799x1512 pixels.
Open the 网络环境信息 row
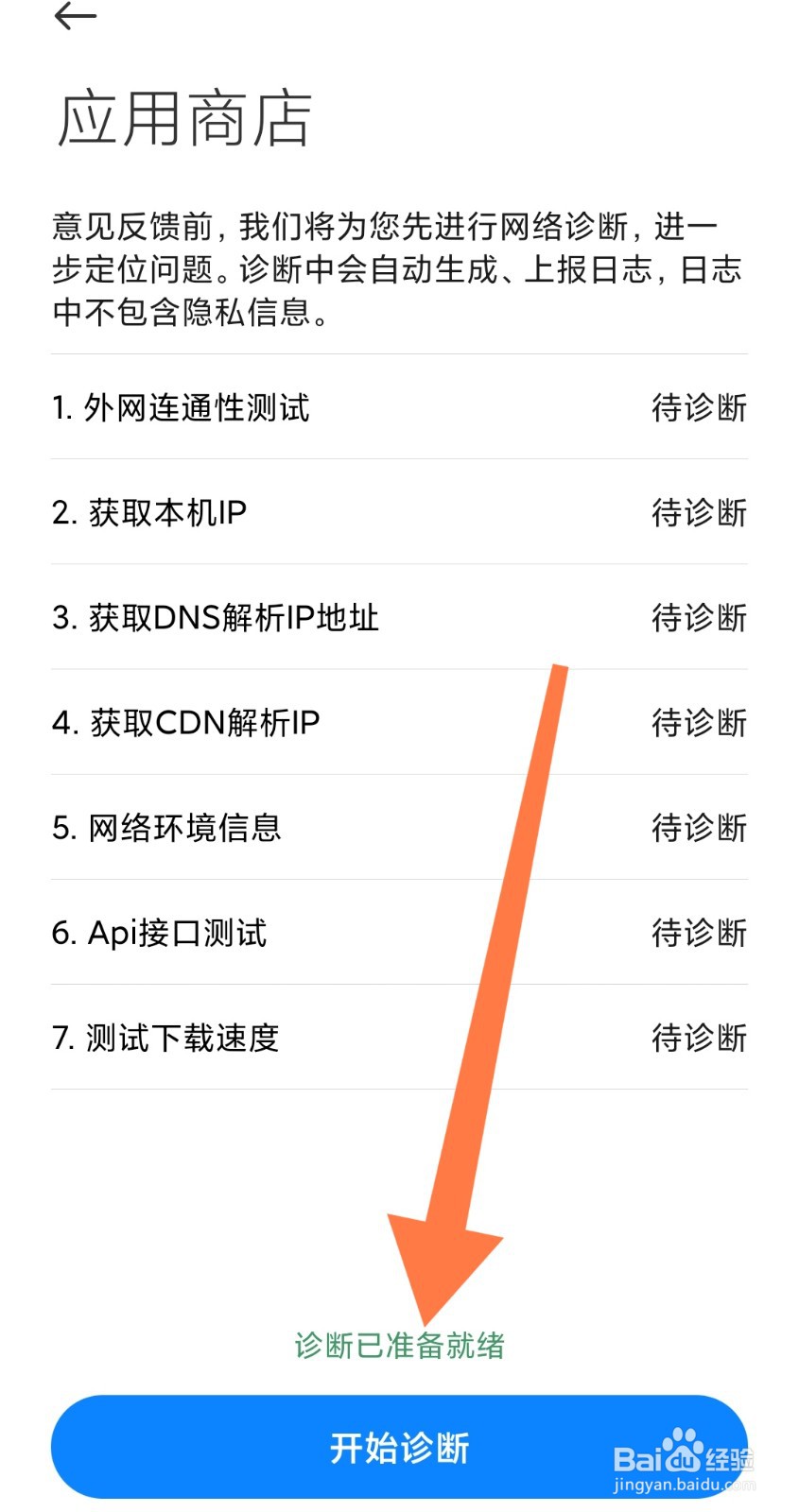point(399,827)
